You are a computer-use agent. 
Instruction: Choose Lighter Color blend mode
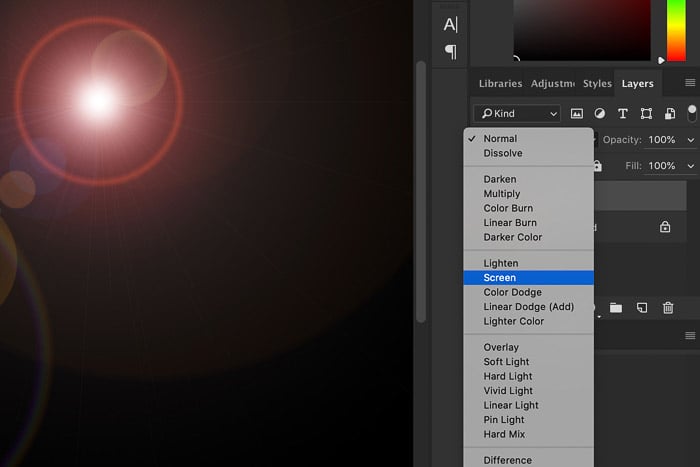click(529, 321)
